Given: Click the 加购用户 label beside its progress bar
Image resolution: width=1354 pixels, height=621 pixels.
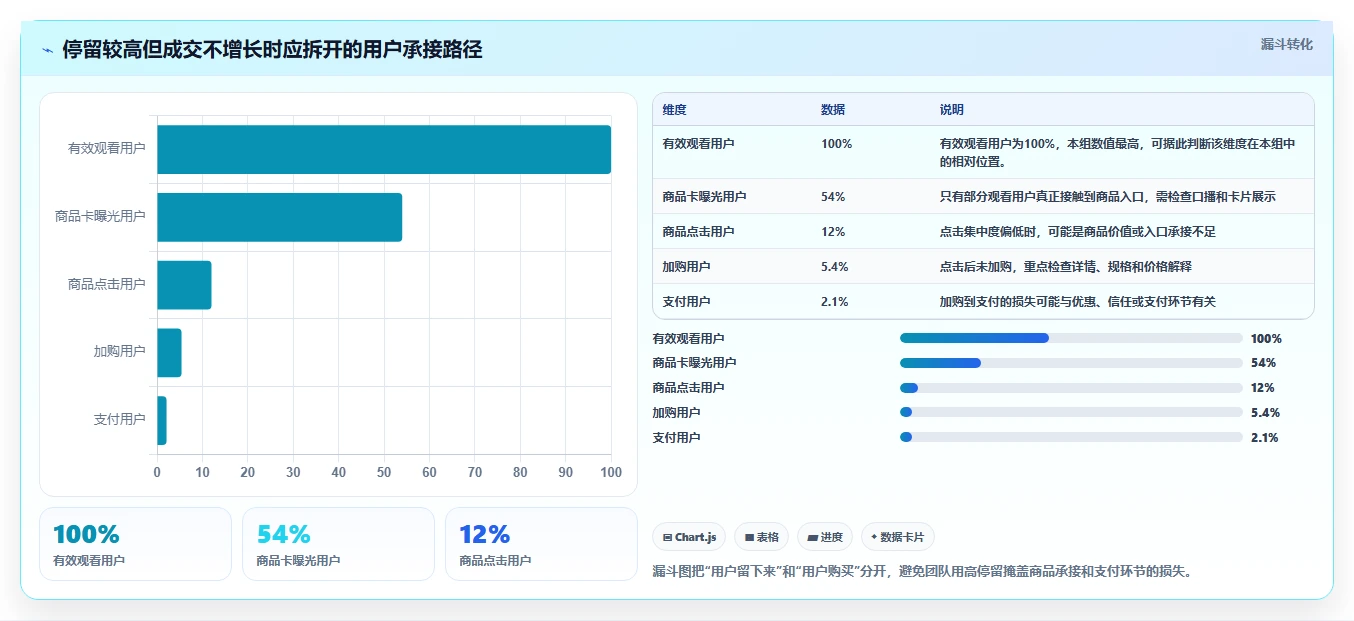Looking at the screenshot, I should 676,412.
